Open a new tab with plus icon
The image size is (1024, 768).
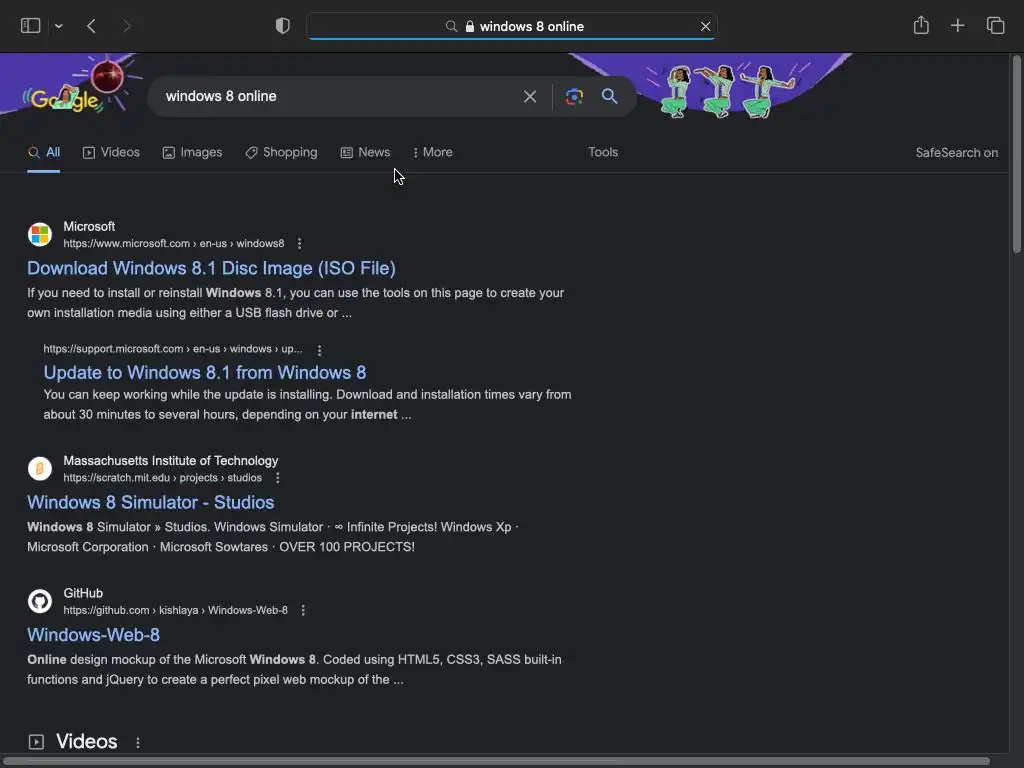pyautogui.click(x=957, y=25)
